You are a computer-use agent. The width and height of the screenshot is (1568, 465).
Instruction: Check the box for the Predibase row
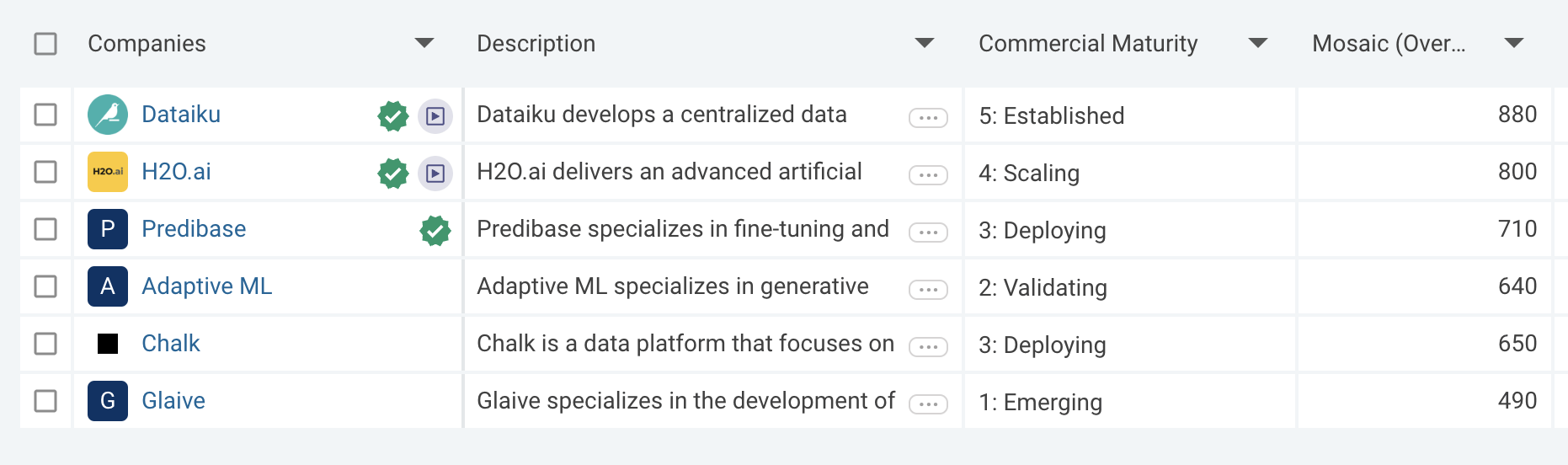coord(45,229)
